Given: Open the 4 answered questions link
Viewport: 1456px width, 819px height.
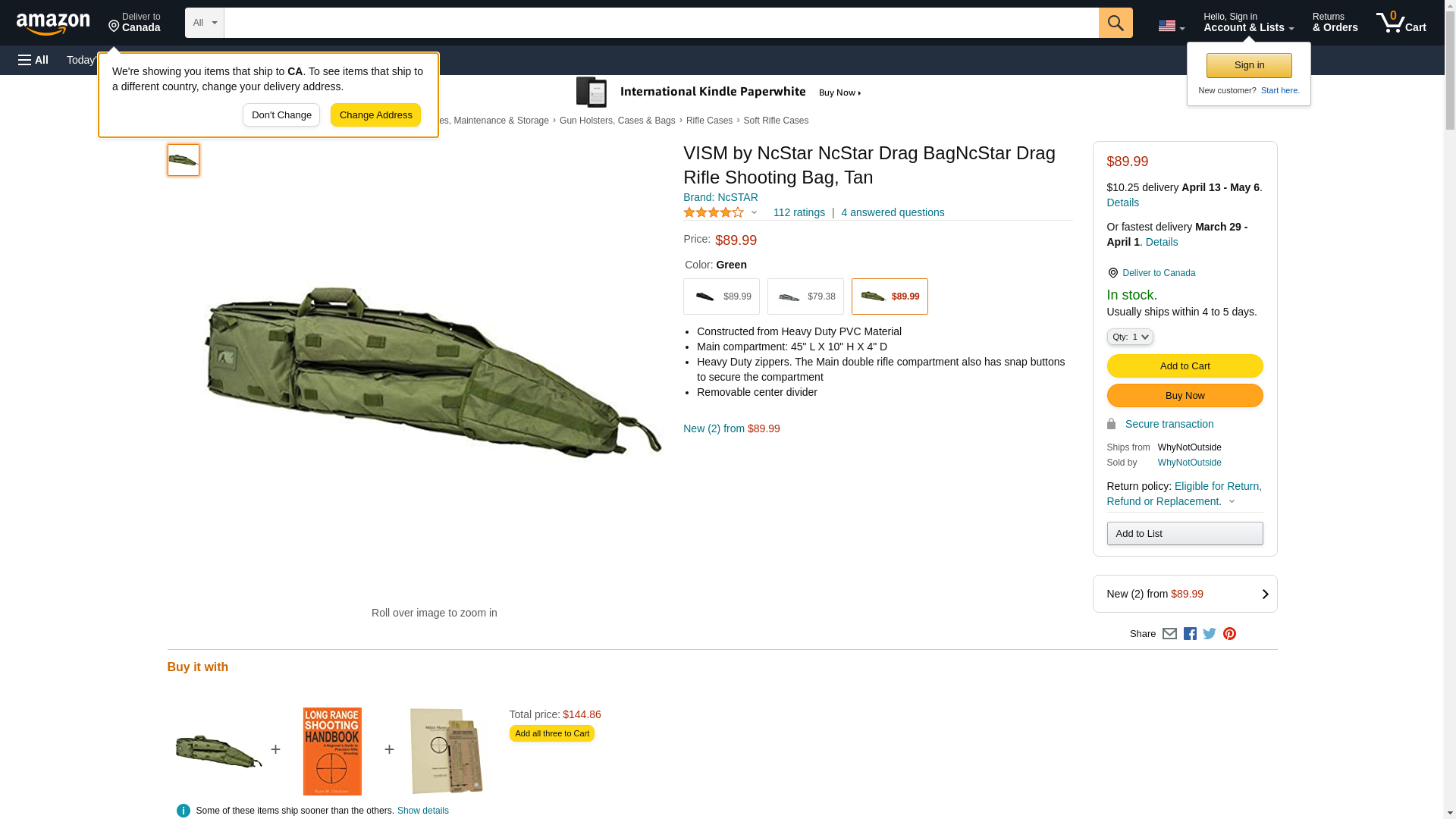Looking at the screenshot, I should [893, 212].
